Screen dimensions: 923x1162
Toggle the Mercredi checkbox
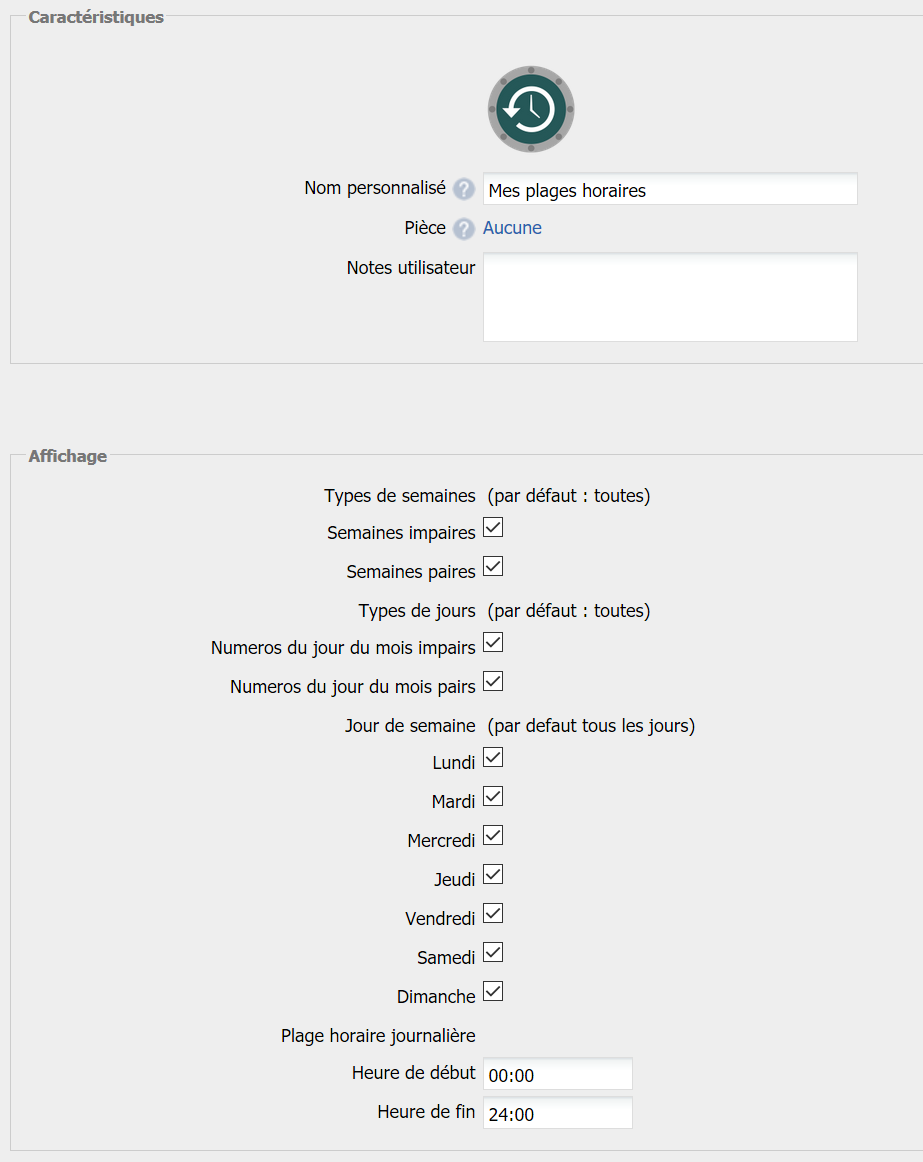pos(493,836)
